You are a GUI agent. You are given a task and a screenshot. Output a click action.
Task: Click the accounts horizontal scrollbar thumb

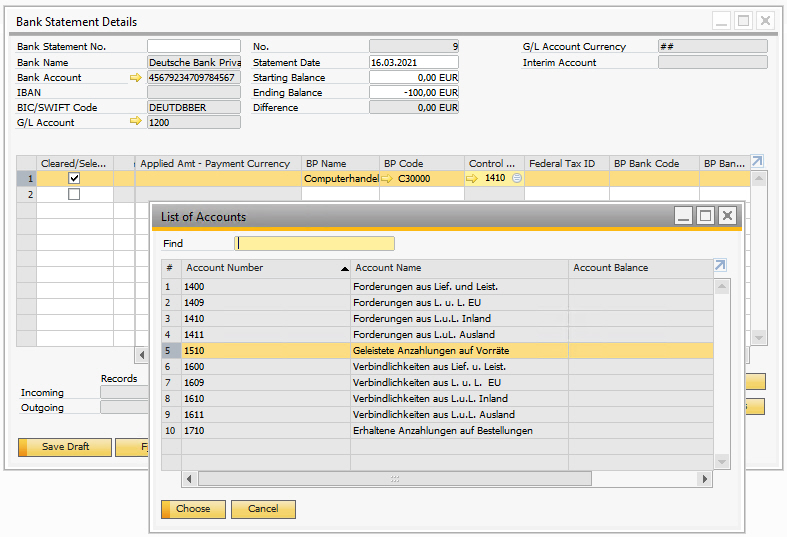(x=395, y=479)
